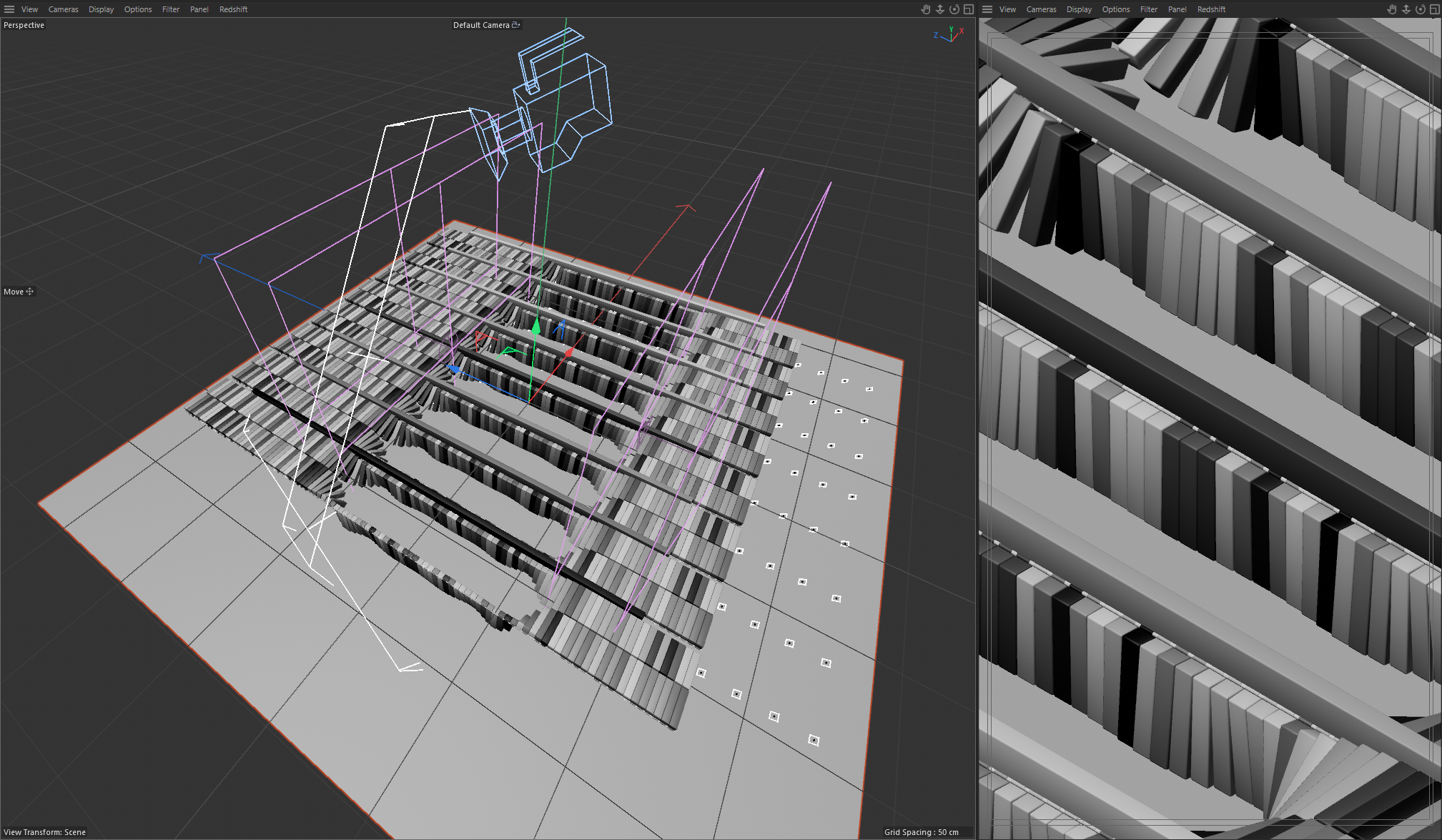Click the green Y-axis move handle
Image resolution: width=1442 pixels, height=840 pixels.
(x=535, y=327)
